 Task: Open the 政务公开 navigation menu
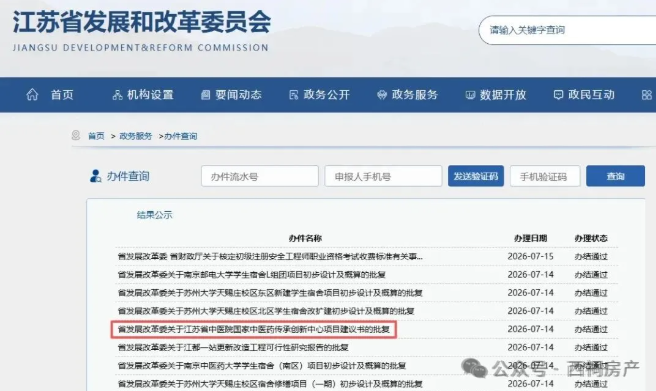[327, 95]
